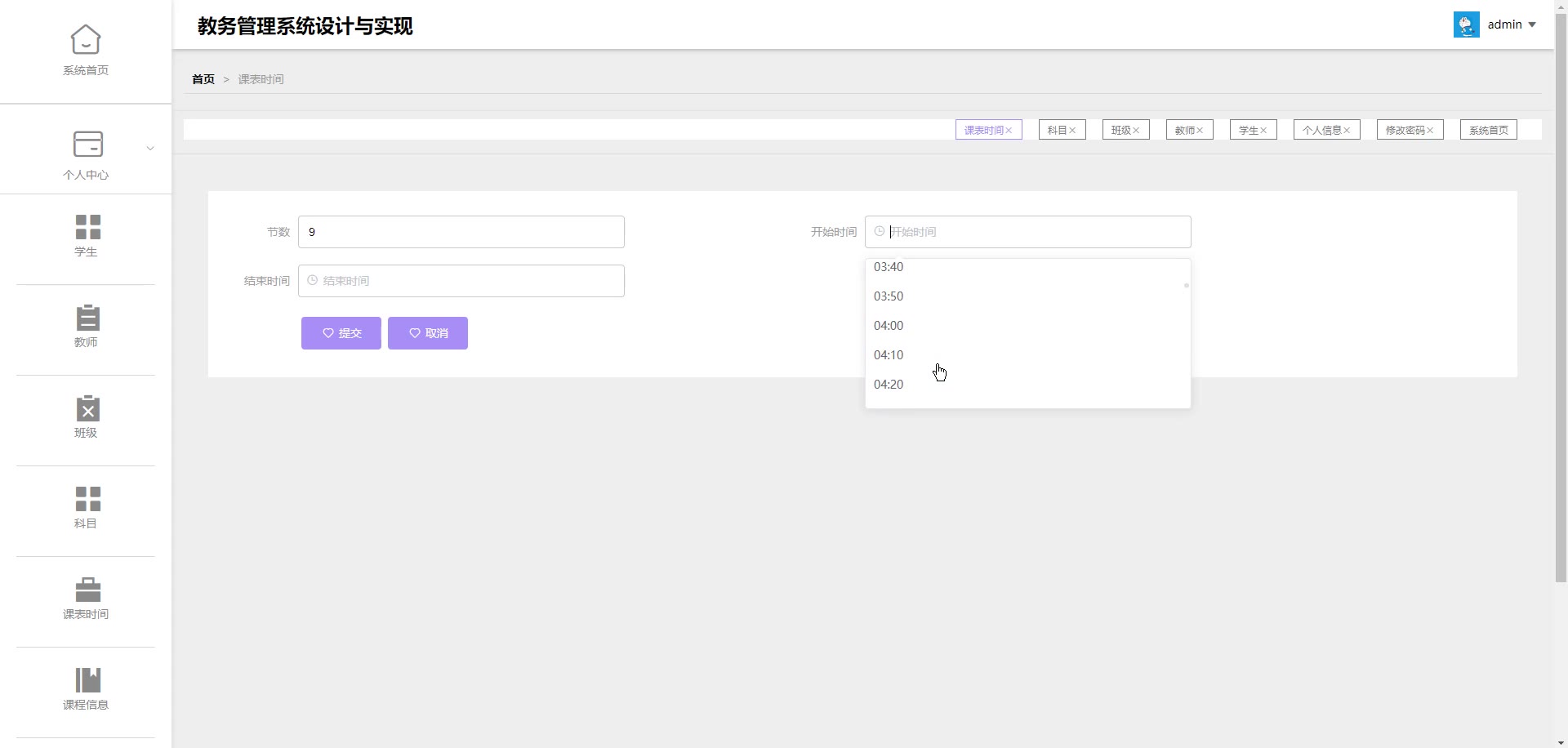Switch to the 系统首页 tab

(x=1489, y=130)
